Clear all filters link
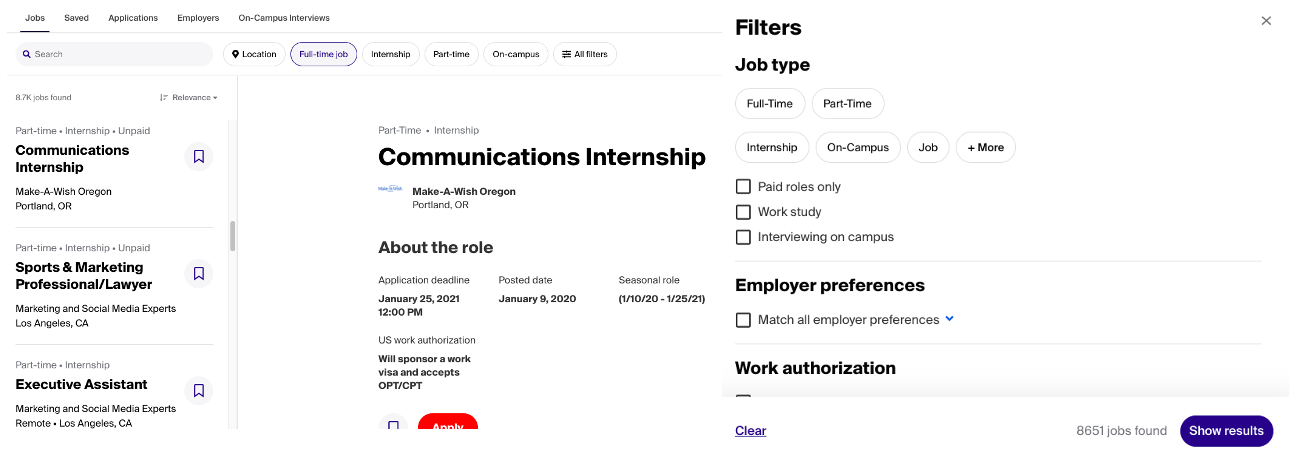 (751, 431)
